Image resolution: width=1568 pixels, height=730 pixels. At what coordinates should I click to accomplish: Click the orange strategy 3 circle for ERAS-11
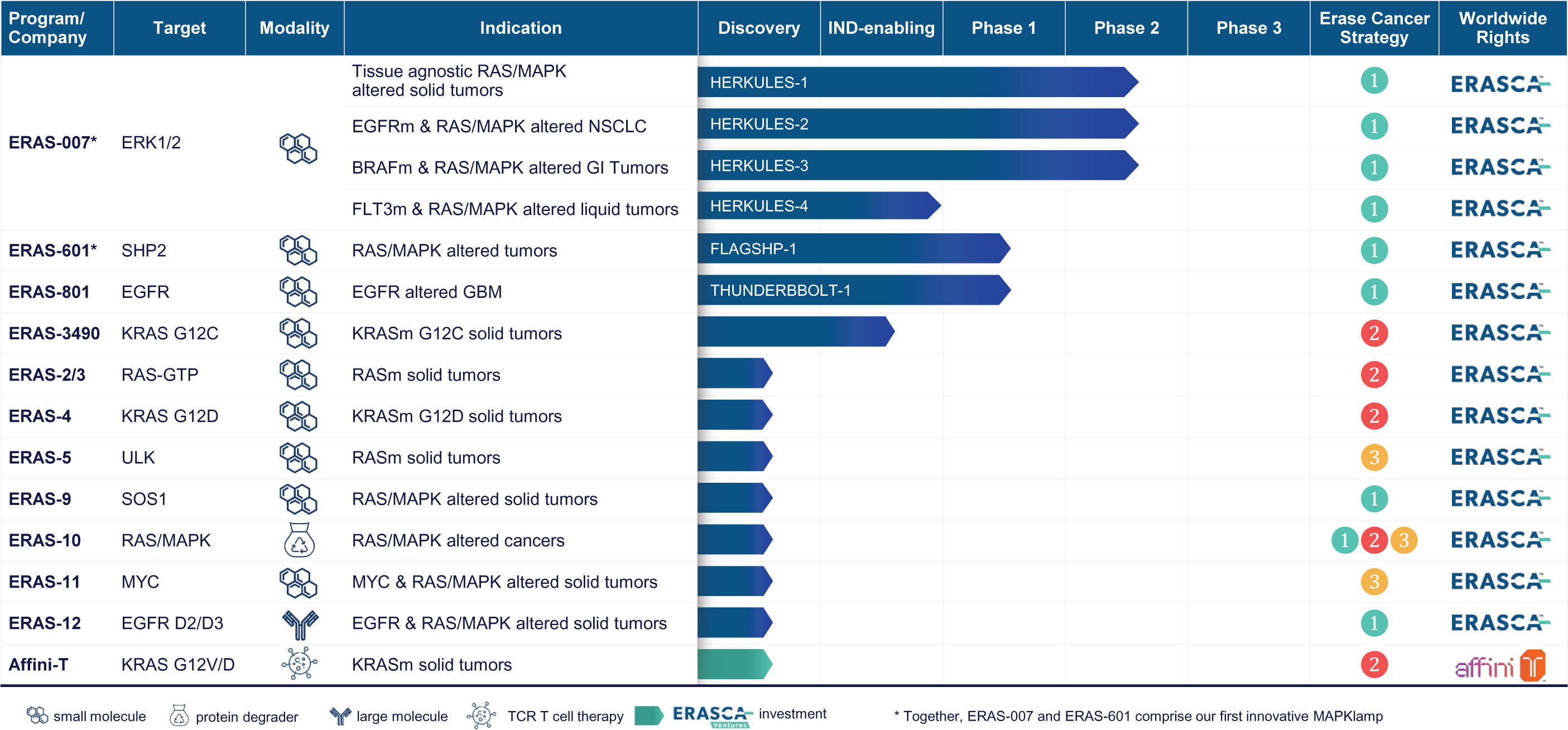(x=1374, y=582)
